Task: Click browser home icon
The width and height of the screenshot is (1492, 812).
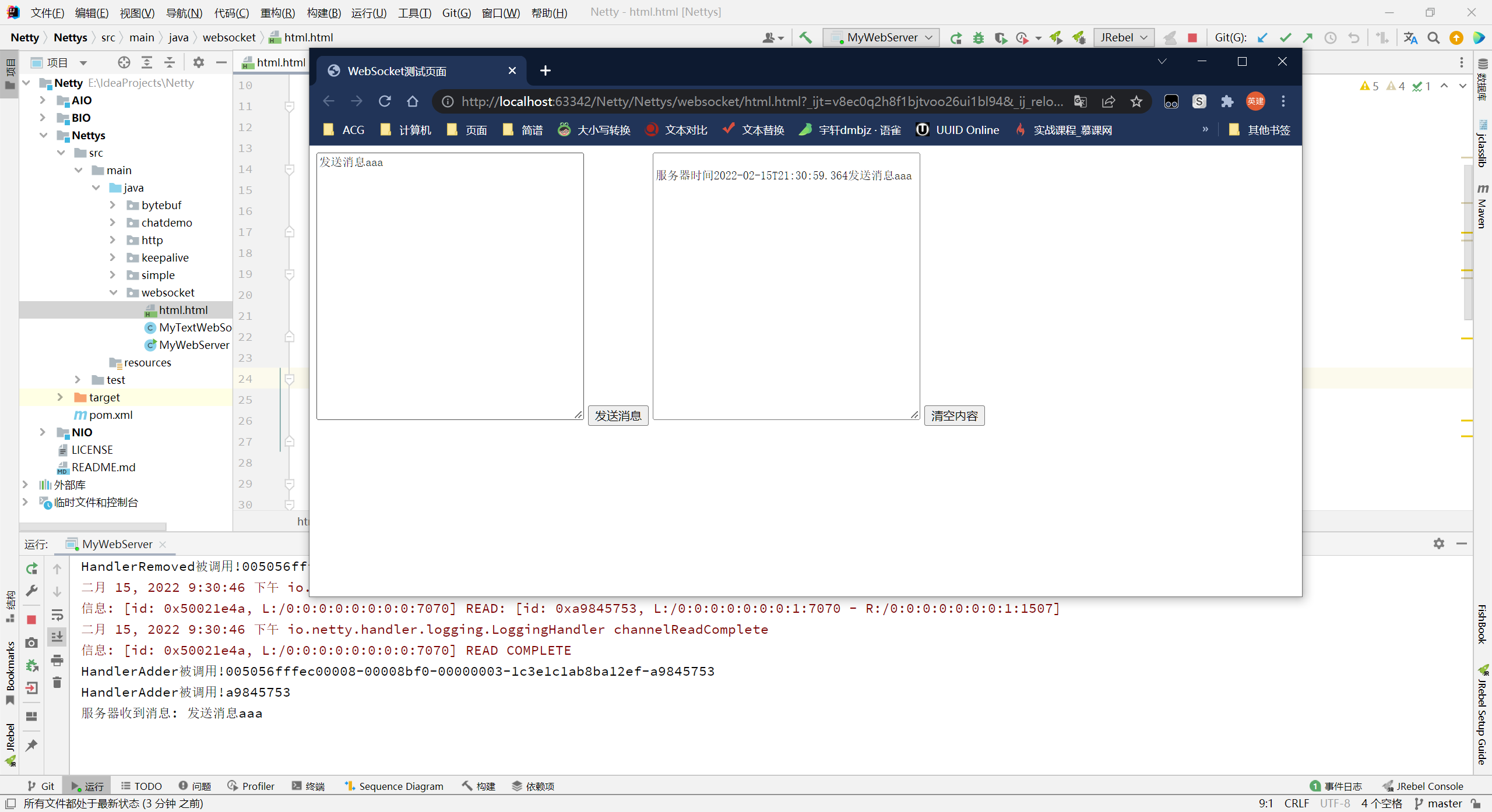Action: coord(413,101)
